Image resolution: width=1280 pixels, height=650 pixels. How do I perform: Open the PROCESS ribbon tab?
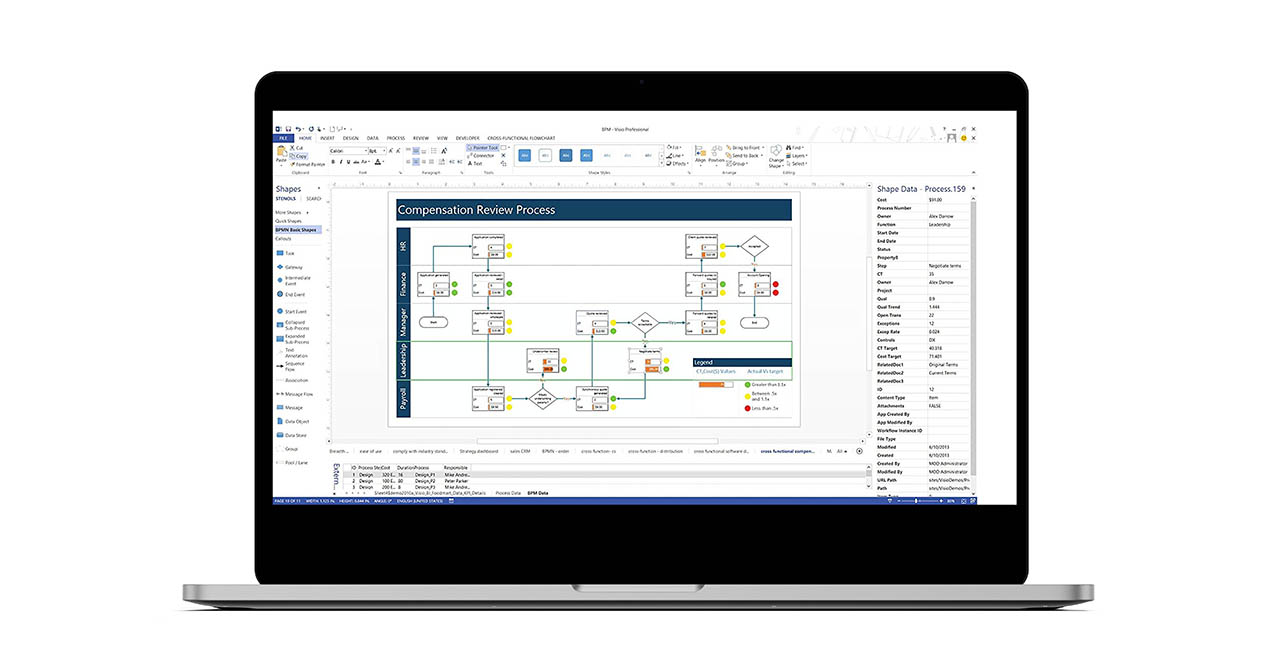396,138
